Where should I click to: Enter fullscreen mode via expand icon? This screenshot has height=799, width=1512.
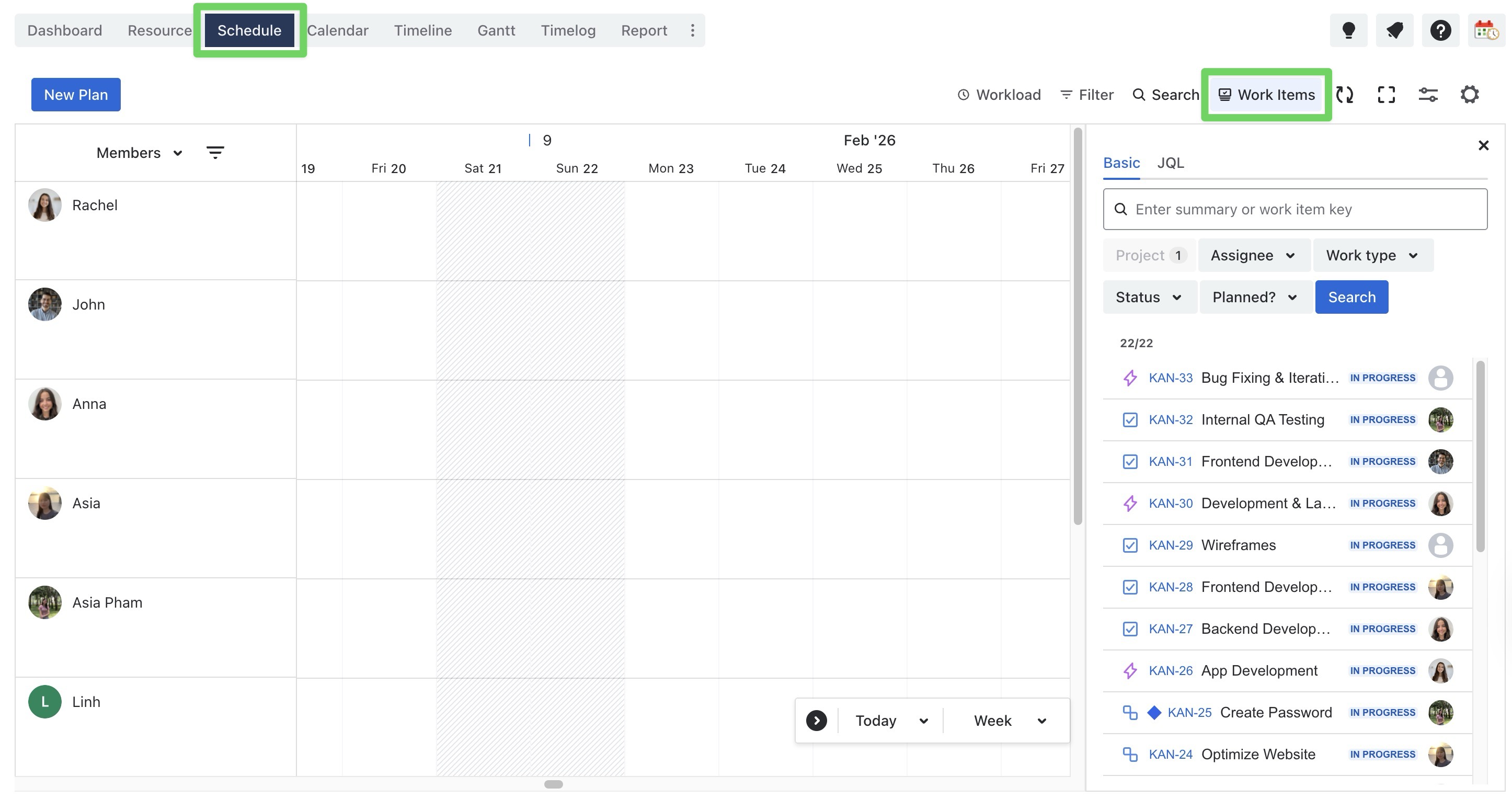[1387, 95]
